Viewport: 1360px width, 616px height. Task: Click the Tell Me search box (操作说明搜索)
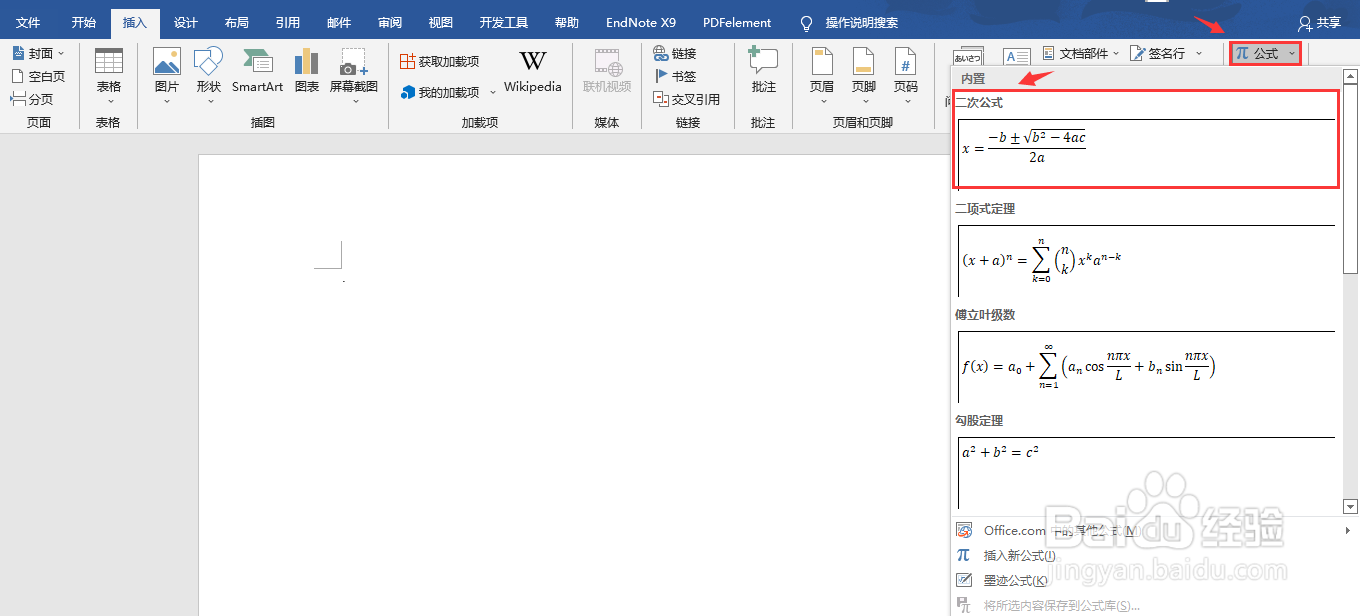(x=861, y=22)
